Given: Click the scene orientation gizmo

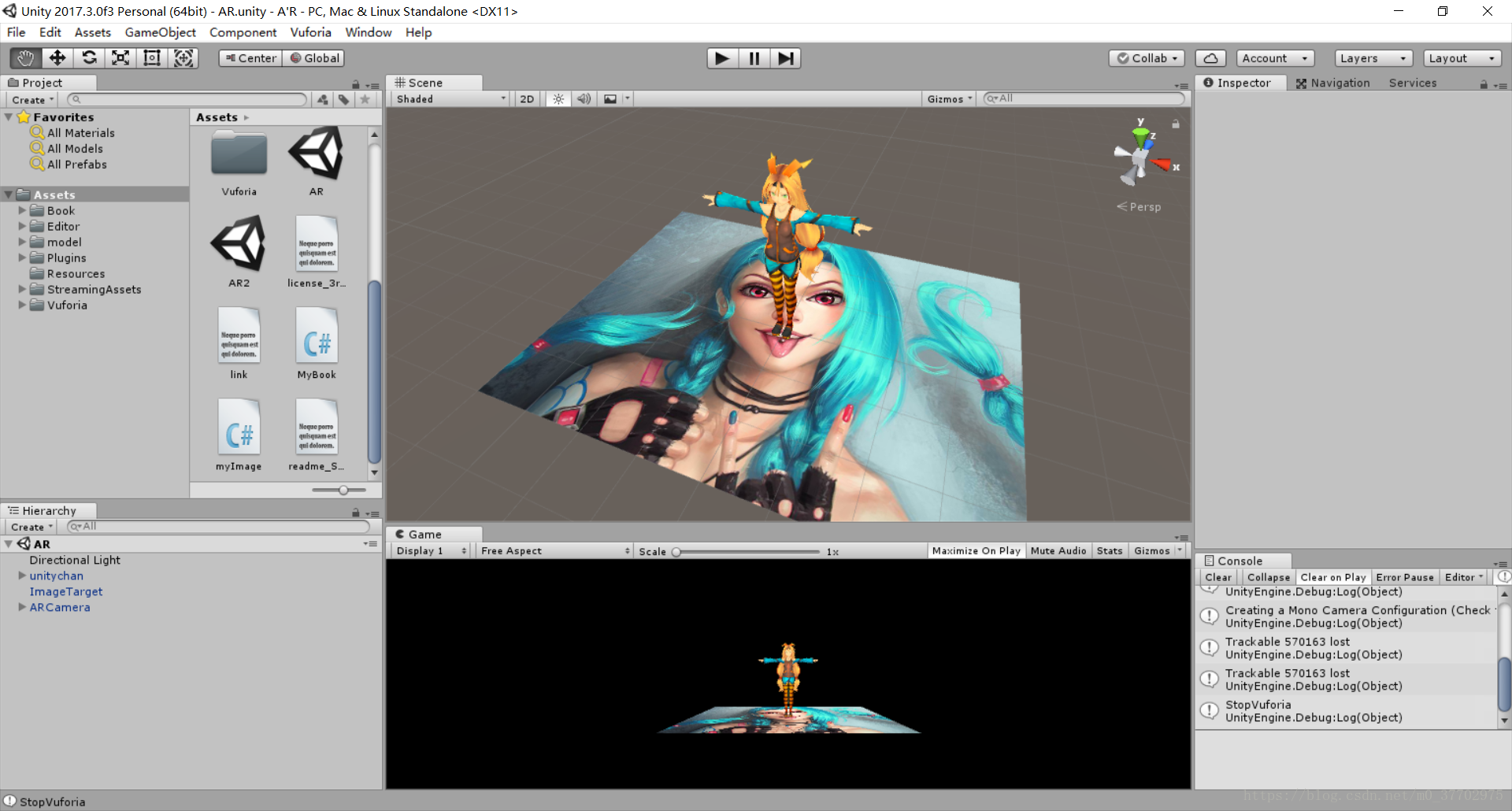Looking at the screenshot, I should click(x=1140, y=156).
